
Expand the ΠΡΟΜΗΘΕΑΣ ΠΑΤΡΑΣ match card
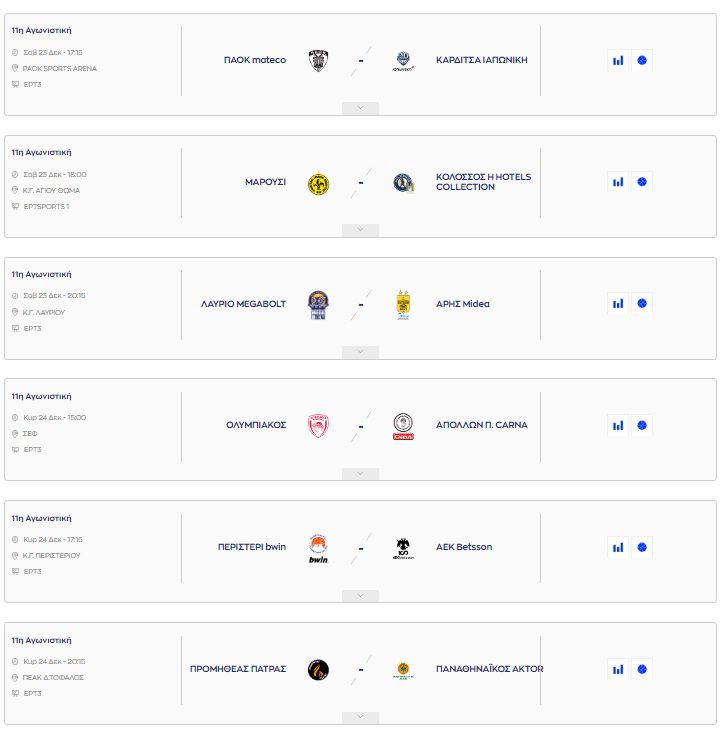point(360,717)
